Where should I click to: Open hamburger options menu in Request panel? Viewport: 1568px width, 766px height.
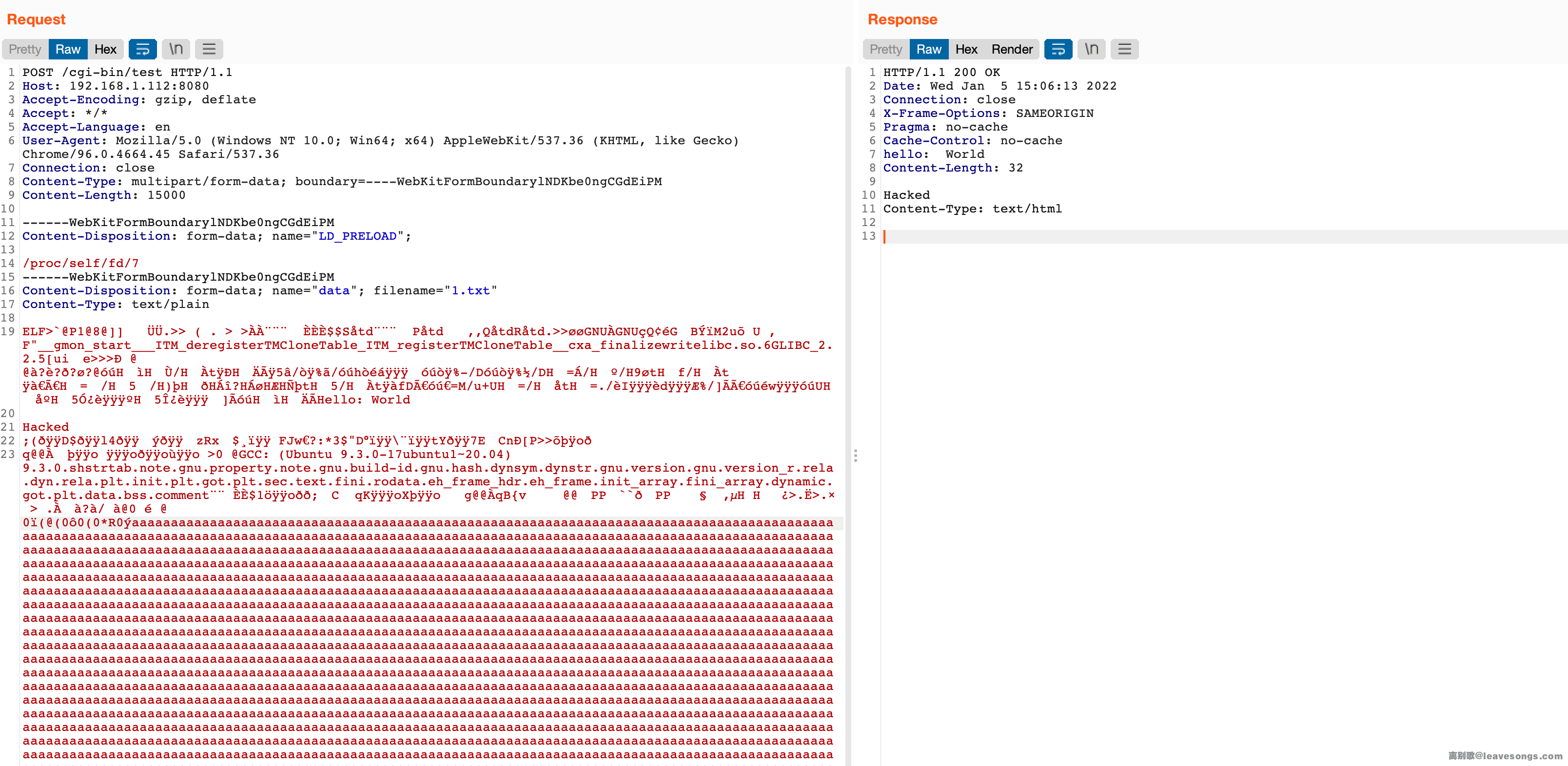coord(209,49)
